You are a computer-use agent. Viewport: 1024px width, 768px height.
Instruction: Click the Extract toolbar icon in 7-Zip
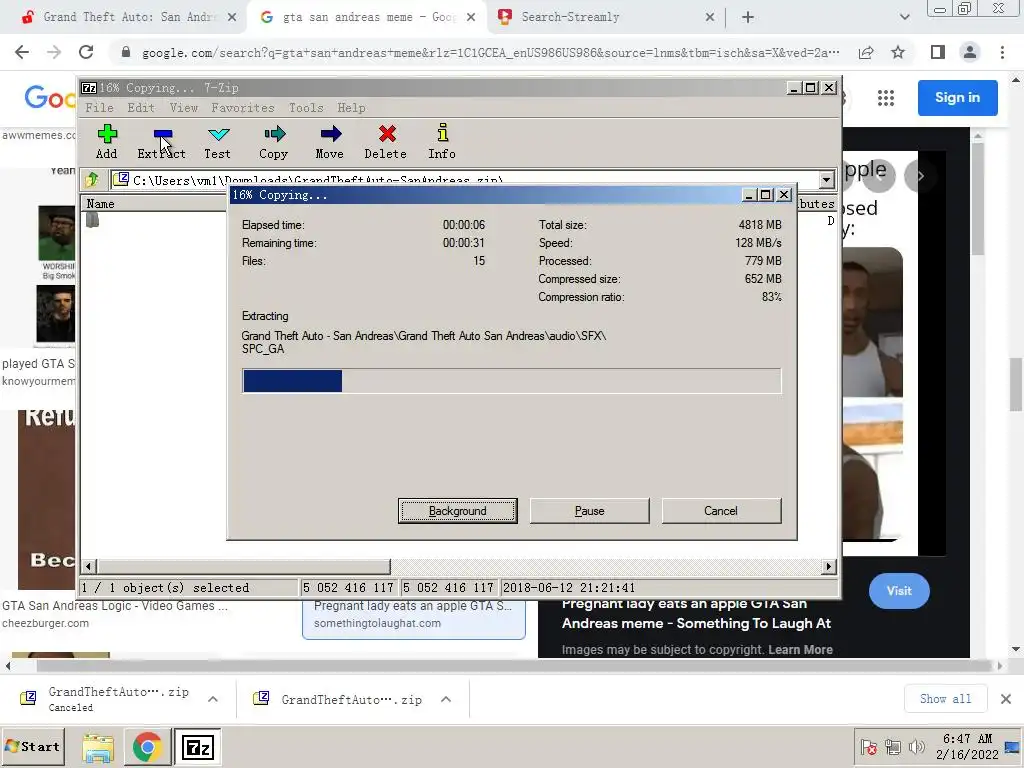click(x=161, y=142)
